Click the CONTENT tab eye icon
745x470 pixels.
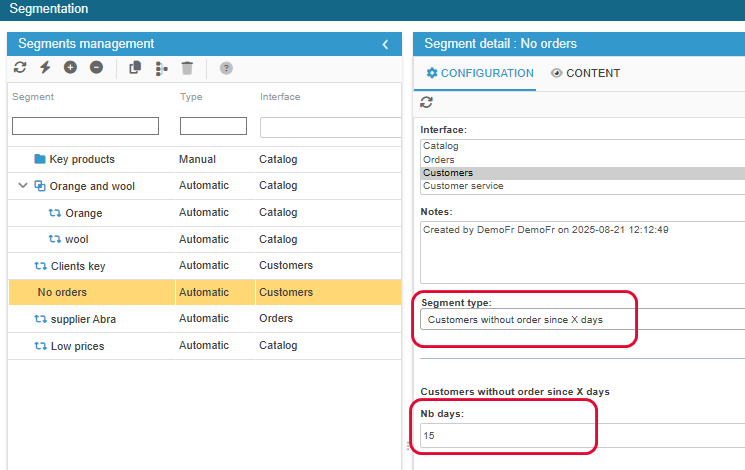[x=556, y=73]
